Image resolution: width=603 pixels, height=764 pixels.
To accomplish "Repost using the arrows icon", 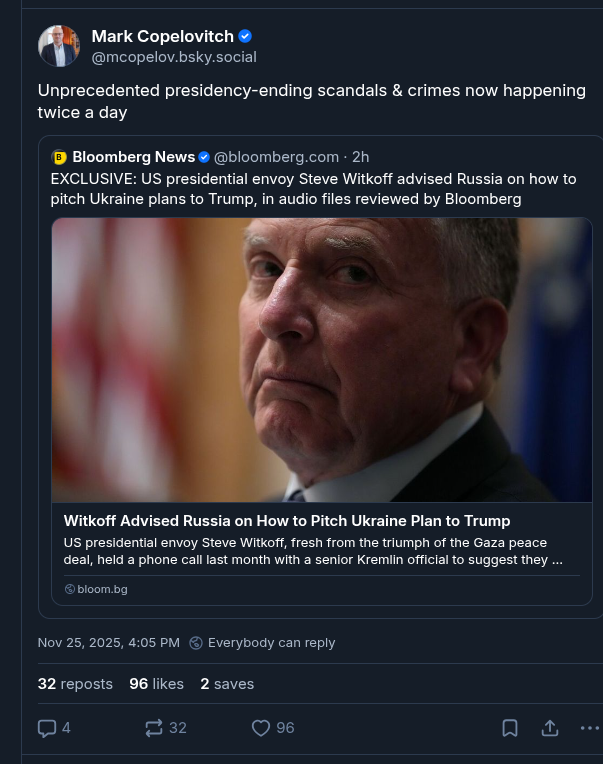I will [x=154, y=728].
